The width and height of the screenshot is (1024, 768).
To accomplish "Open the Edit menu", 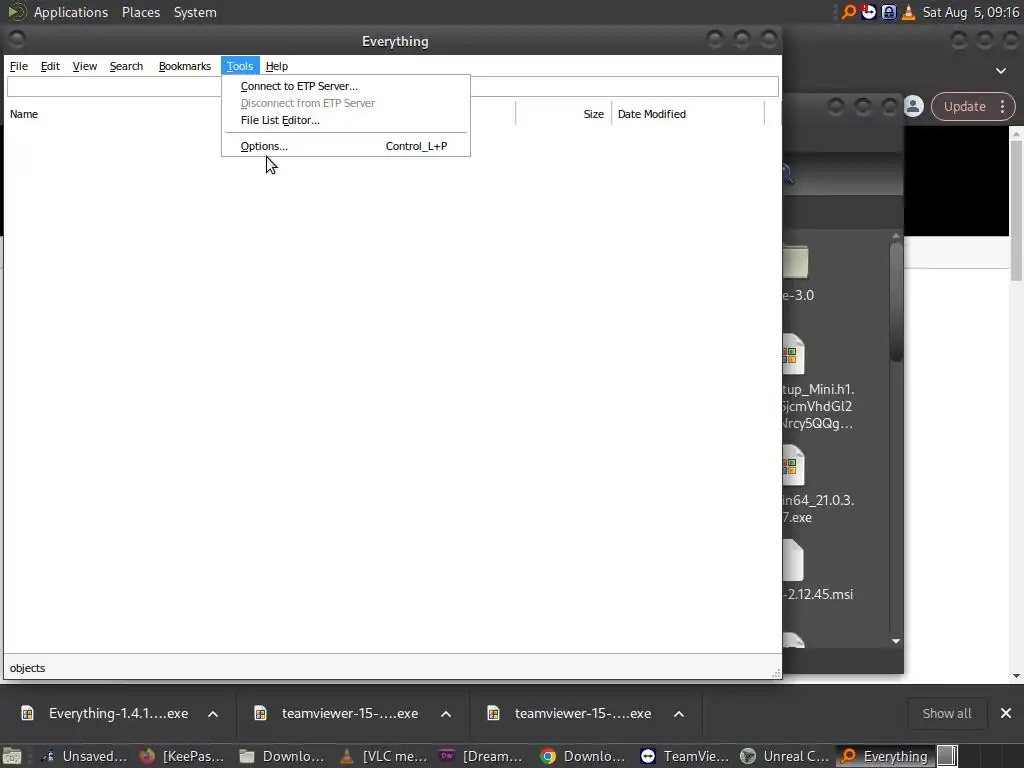I will (x=50, y=66).
